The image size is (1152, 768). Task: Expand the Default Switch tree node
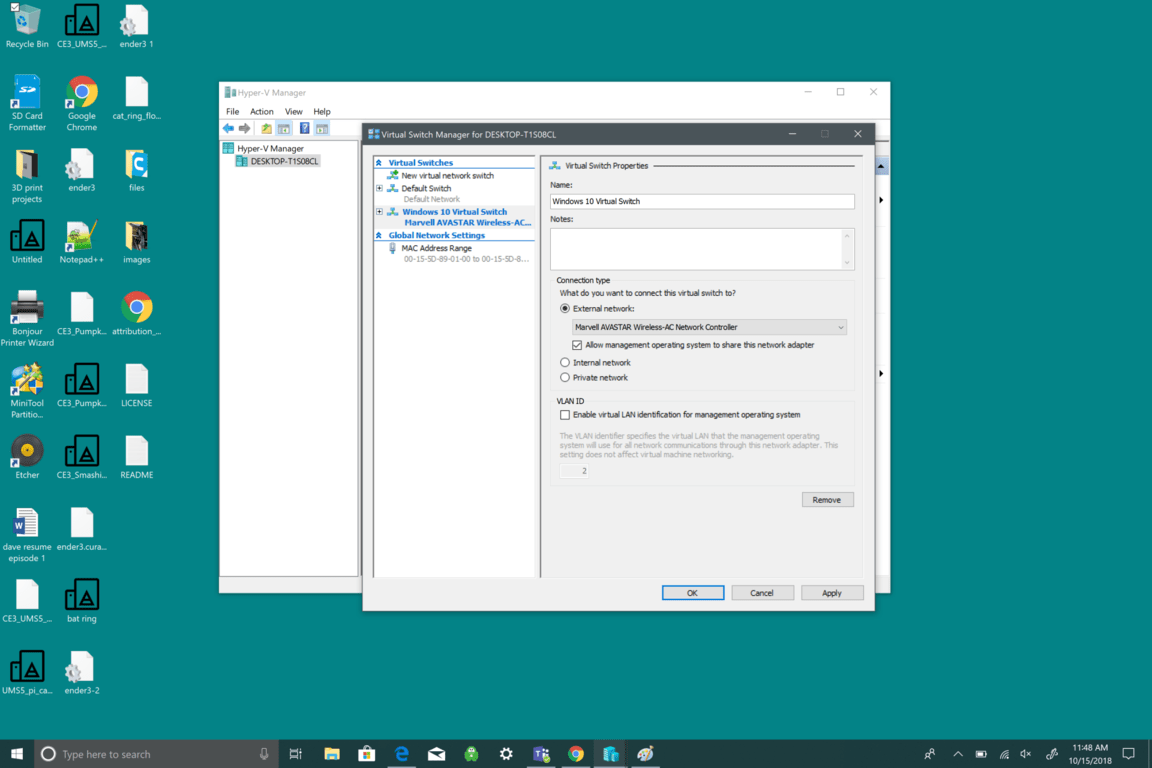[380, 188]
